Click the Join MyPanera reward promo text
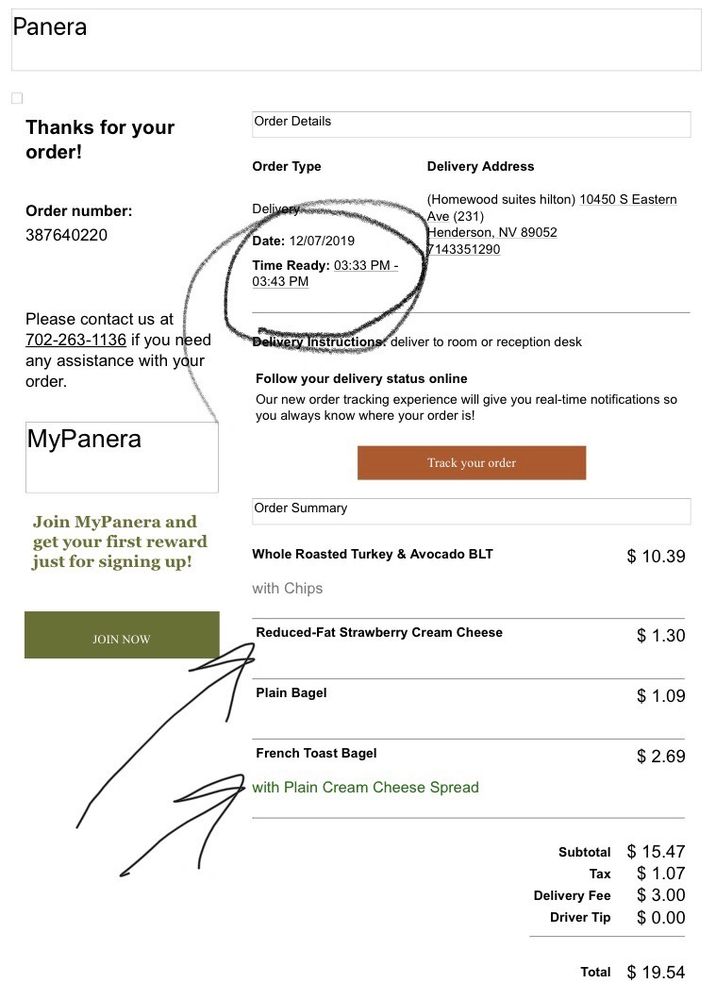 pos(120,542)
